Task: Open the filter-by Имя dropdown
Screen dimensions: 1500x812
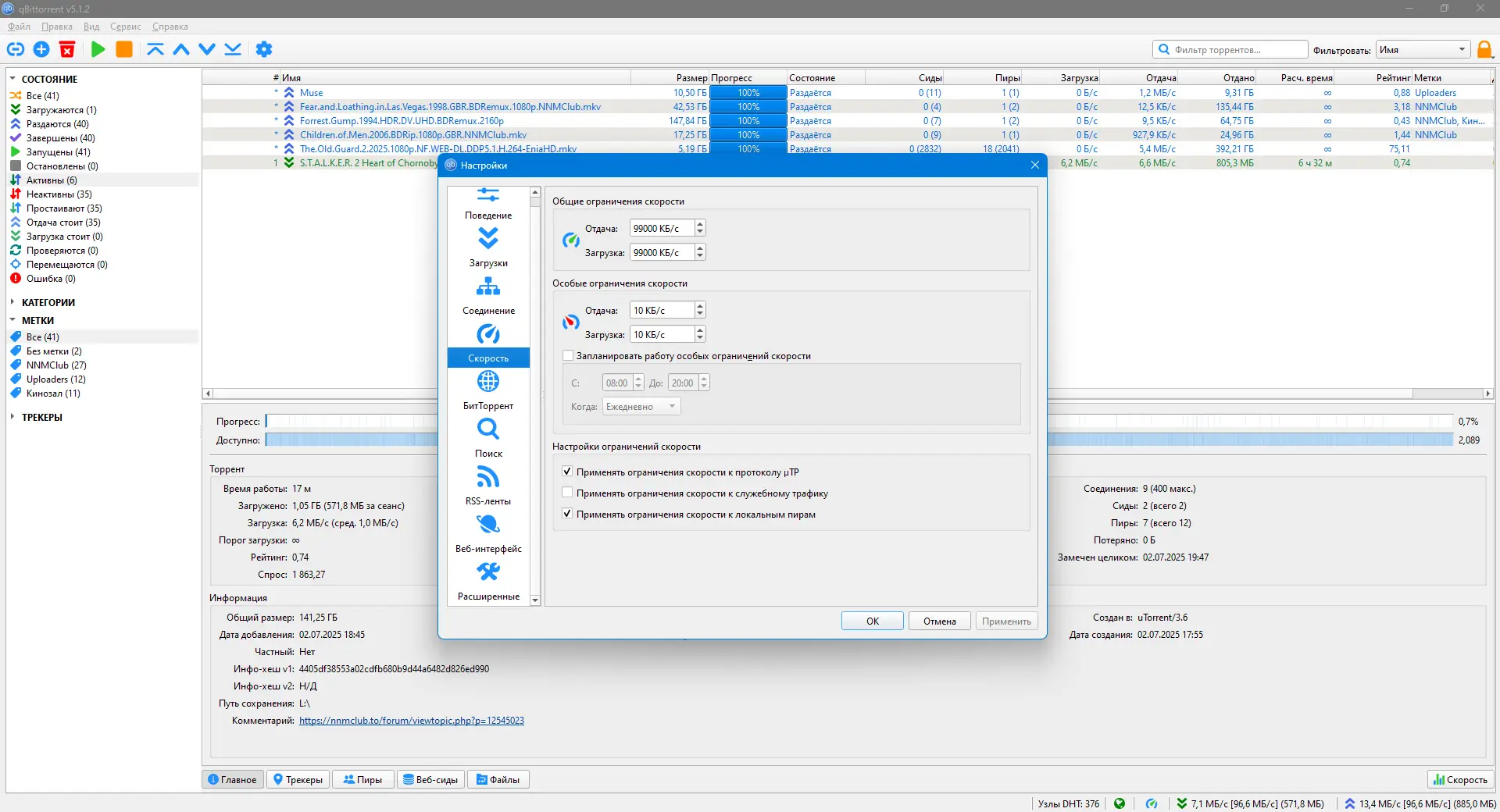Action: 1422,50
